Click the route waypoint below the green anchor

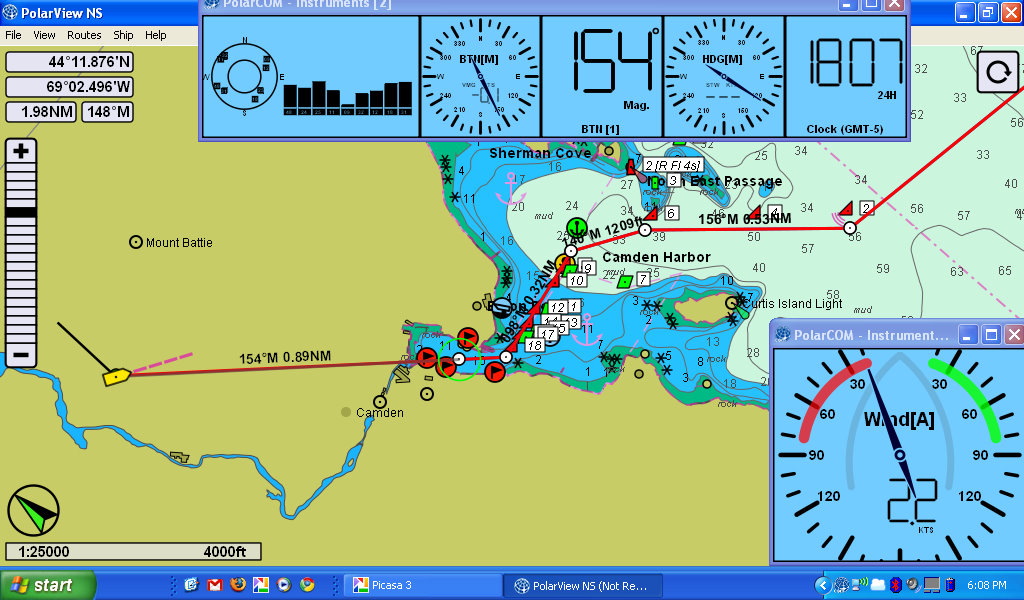571,251
